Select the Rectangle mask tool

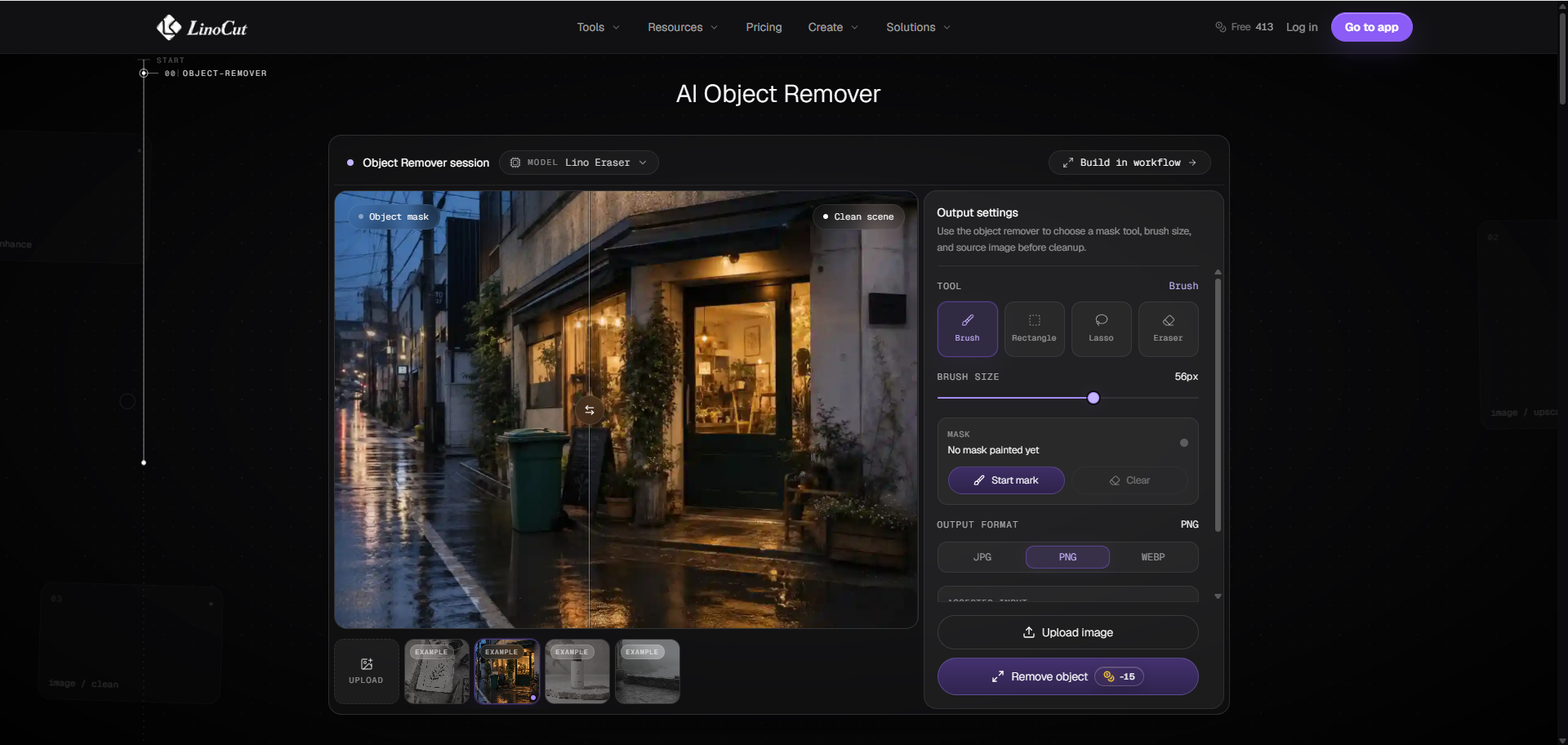tap(1034, 328)
